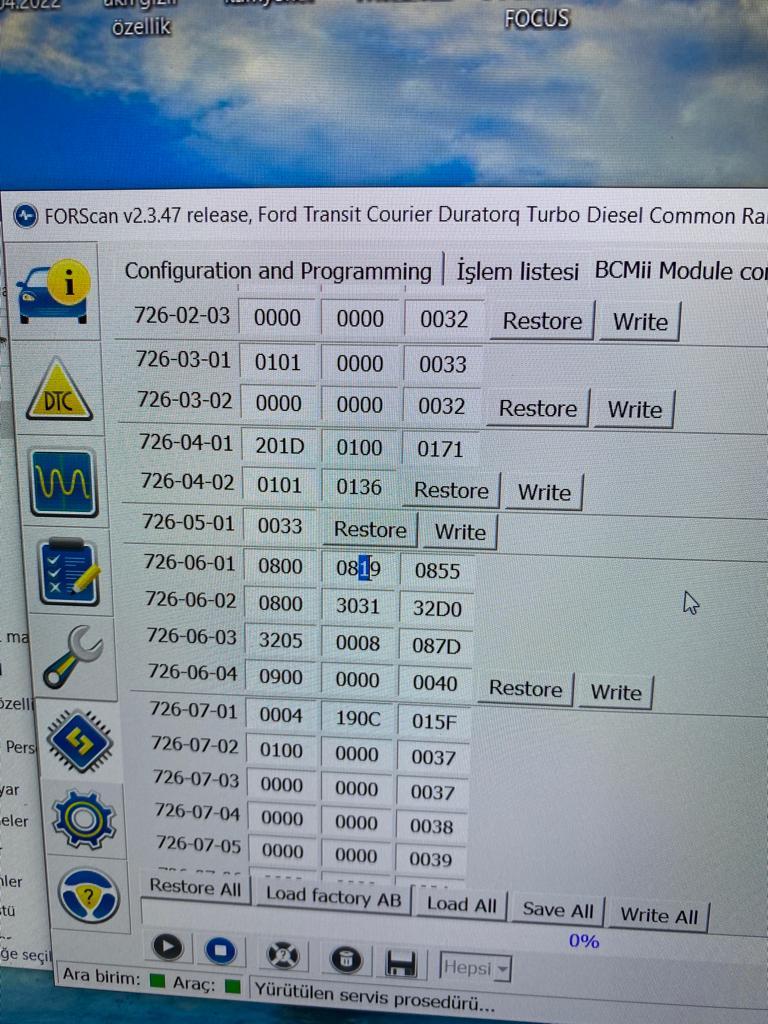Click the play button in bottom toolbar
Viewport: 768px width, 1024px height.
tap(167, 948)
